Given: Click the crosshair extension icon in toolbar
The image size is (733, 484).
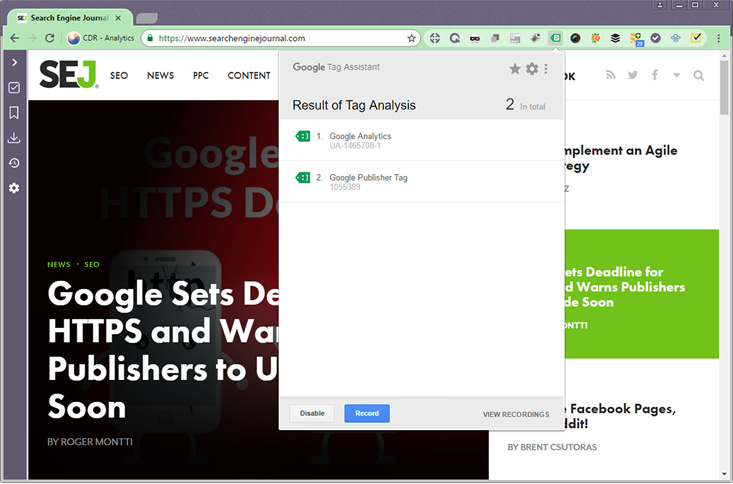Looking at the screenshot, I should pos(435,38).
